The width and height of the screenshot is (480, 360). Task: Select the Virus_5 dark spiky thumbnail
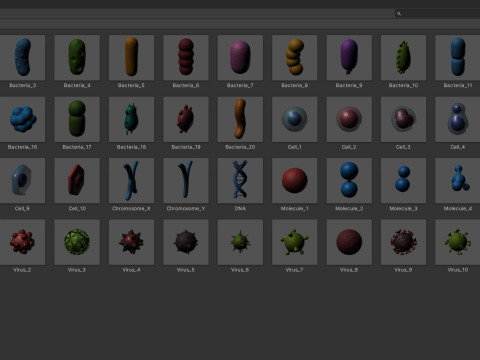186,242
